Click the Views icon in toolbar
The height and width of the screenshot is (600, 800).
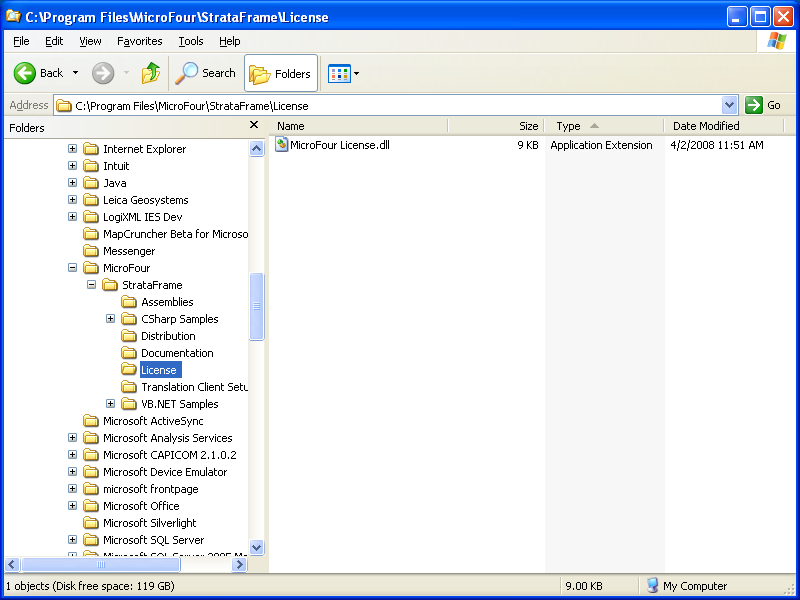point(339,73)
